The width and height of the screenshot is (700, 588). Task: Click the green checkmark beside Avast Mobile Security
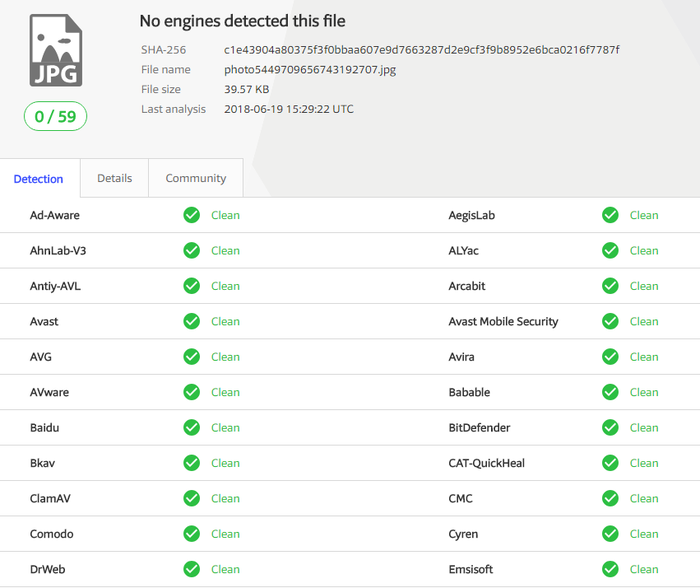pyautogui.click(x=610, y=321)
